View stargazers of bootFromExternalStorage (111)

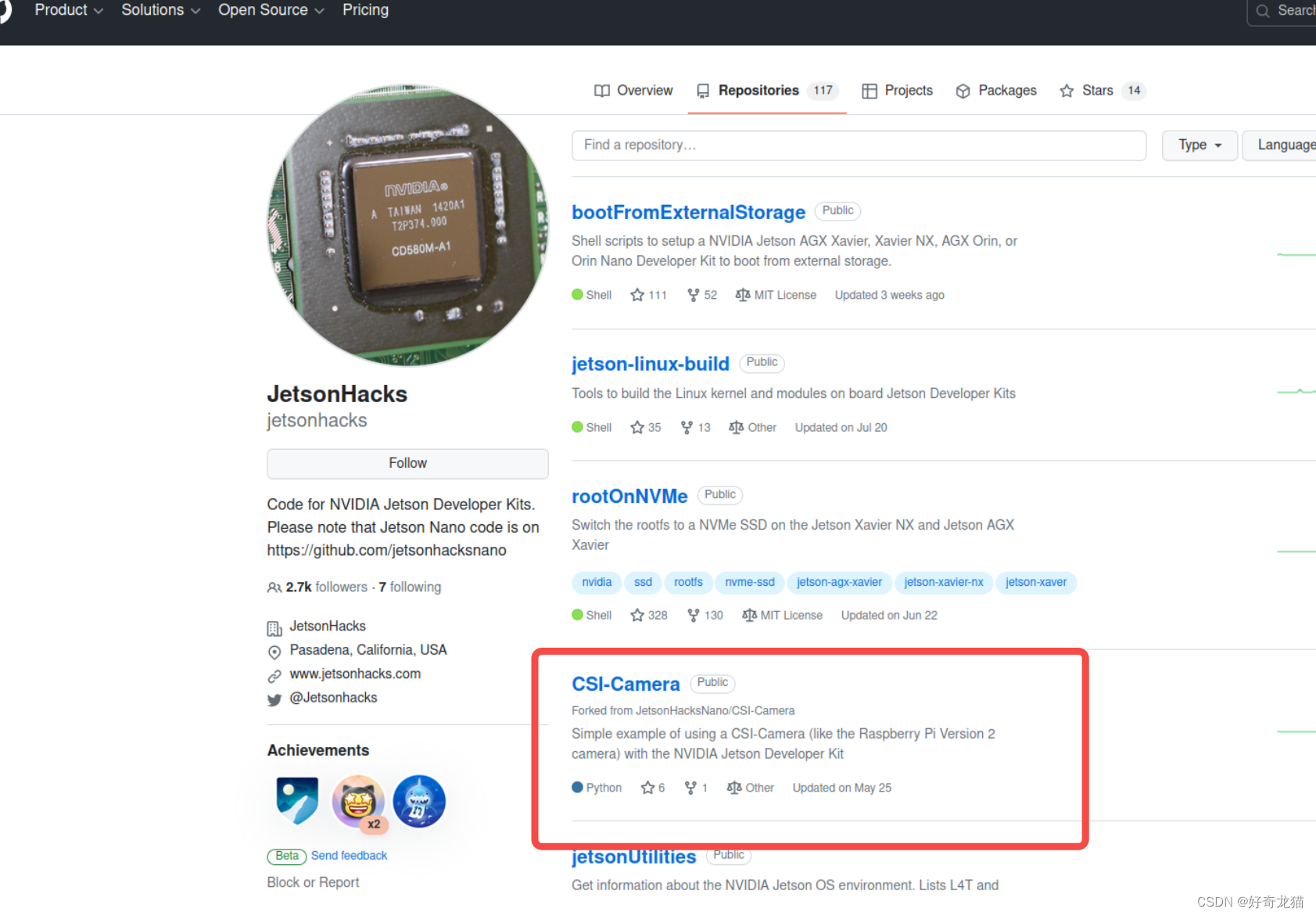click(x=648, y=295)
